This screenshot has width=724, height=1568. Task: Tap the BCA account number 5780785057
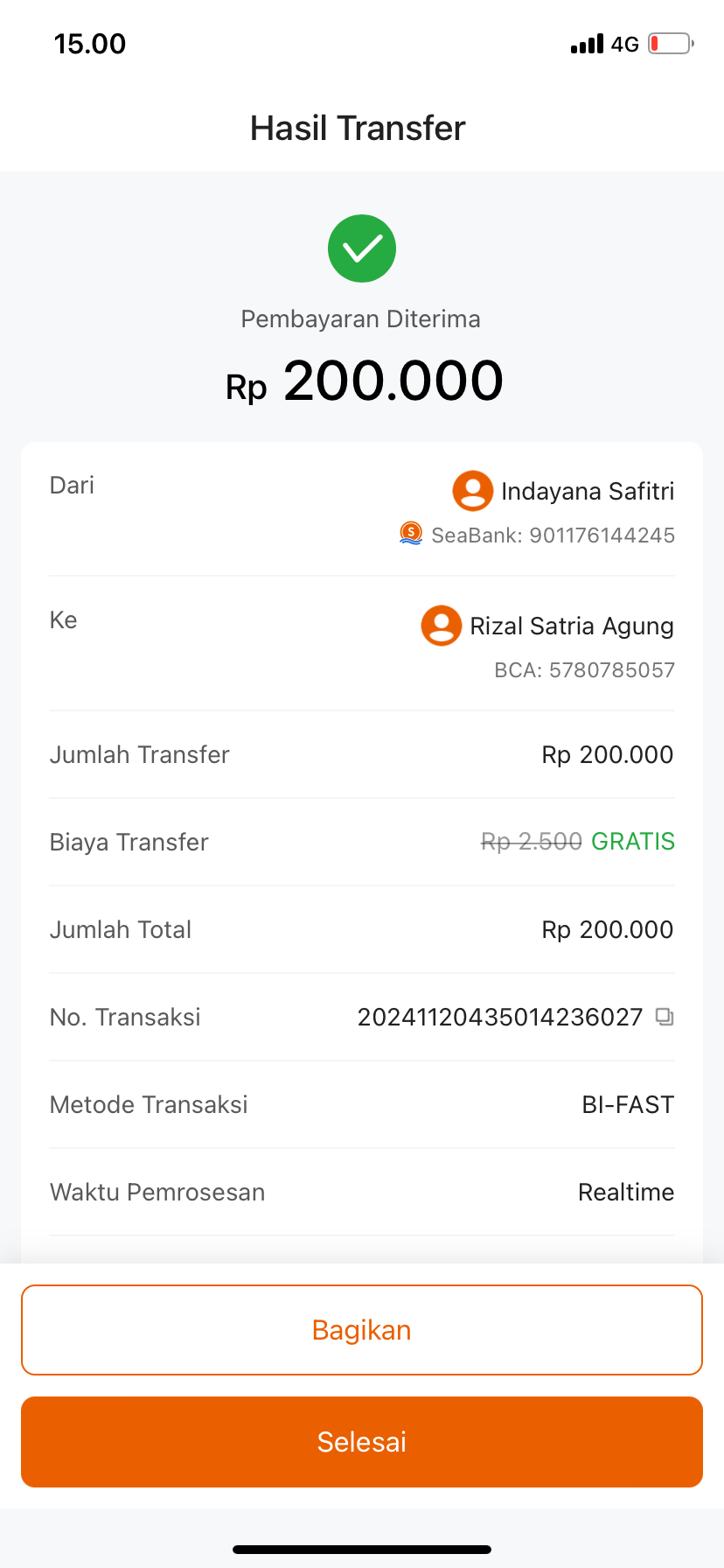click(x=611, y=670)
